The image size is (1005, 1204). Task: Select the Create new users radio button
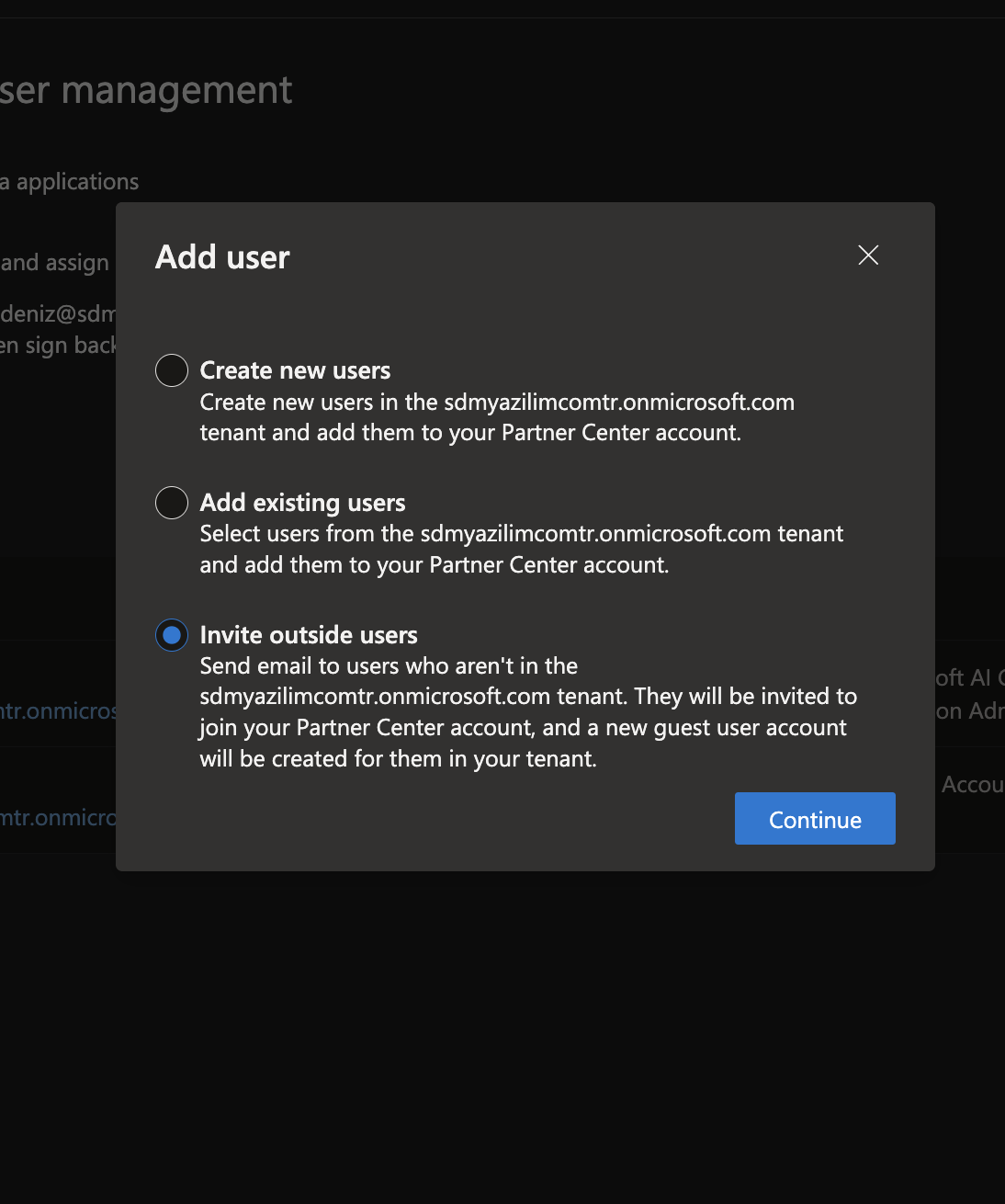point(172,370)
